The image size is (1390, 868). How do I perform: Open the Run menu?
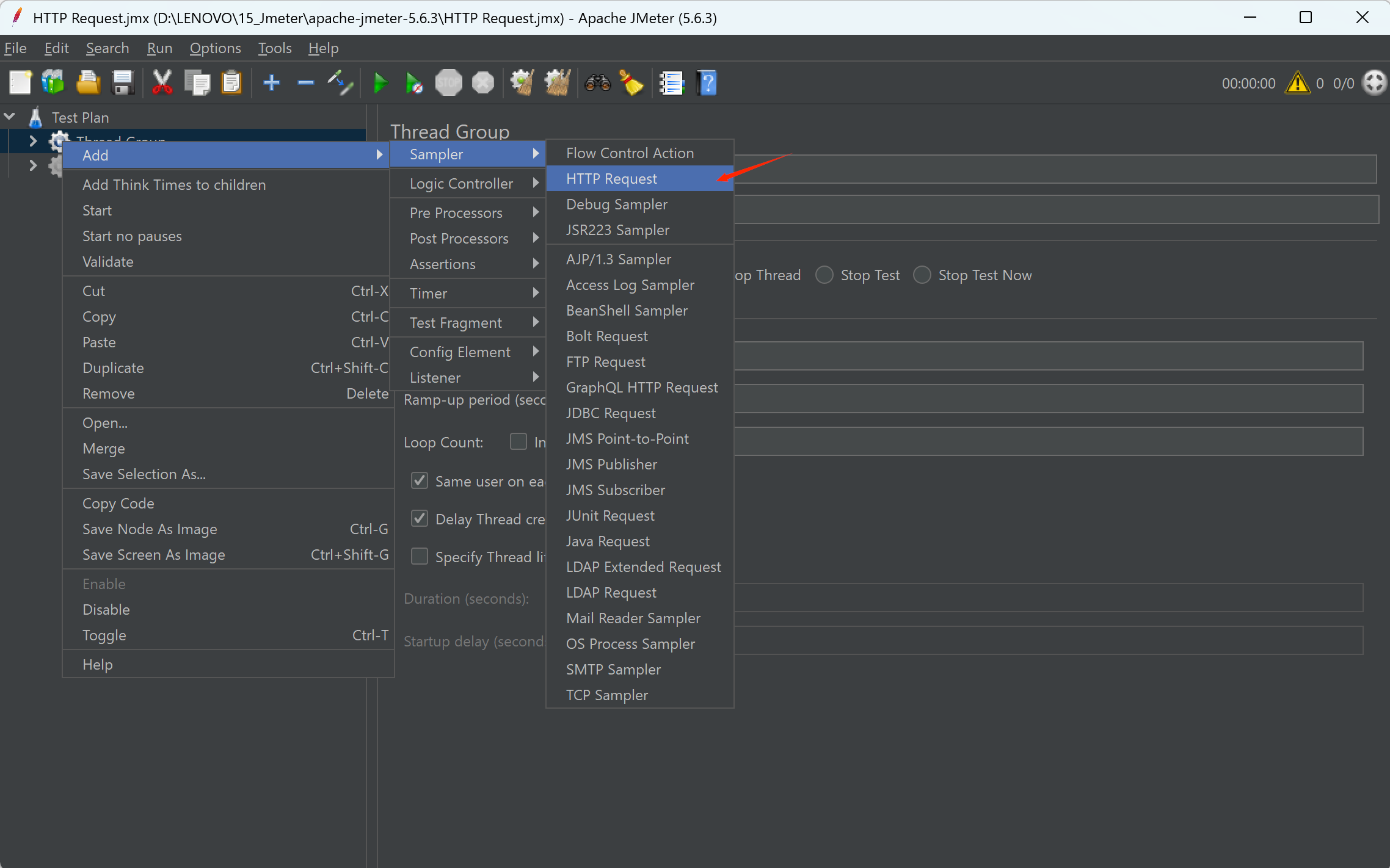coord(159,48)
